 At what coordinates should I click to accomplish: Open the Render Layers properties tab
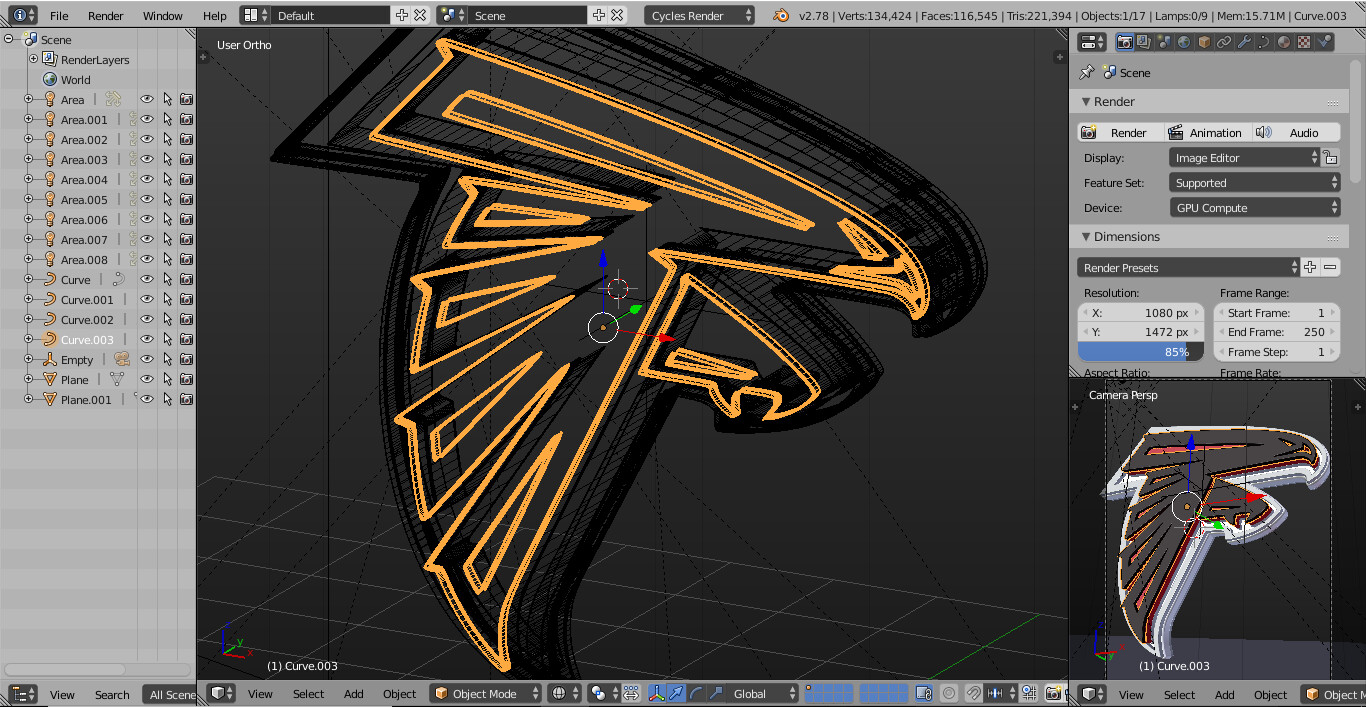click(1144, 42)
